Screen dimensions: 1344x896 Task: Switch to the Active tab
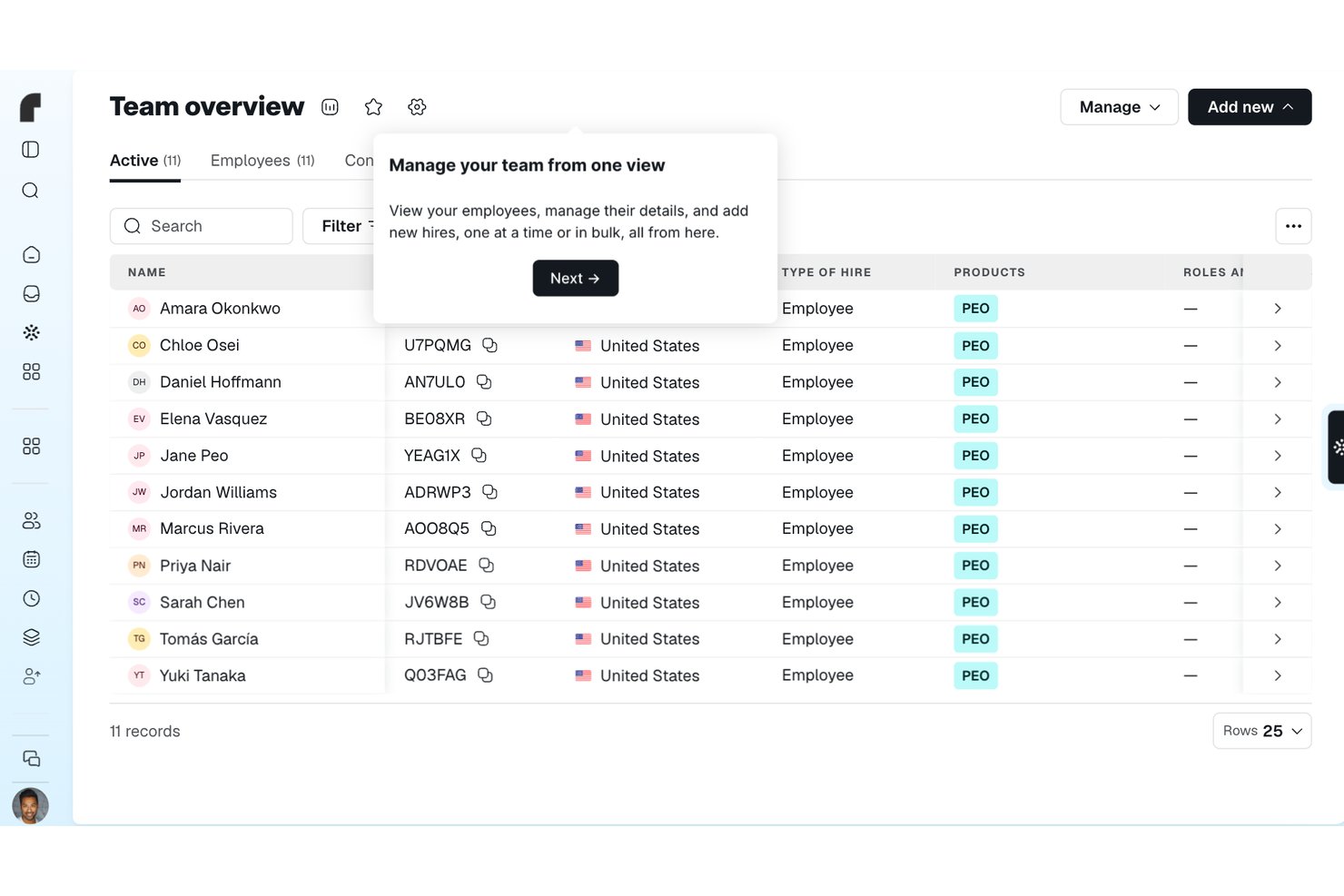point(145,161)
